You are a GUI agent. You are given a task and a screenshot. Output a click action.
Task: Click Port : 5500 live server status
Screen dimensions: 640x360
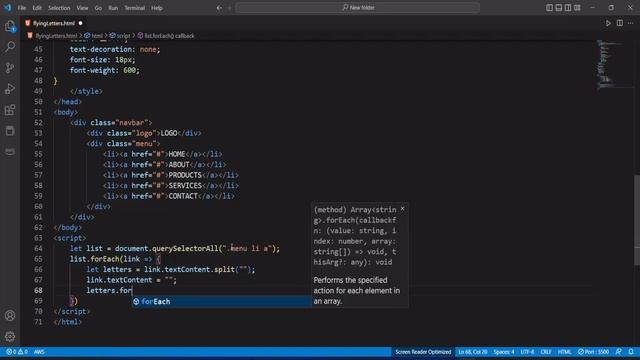pos(593,352)
